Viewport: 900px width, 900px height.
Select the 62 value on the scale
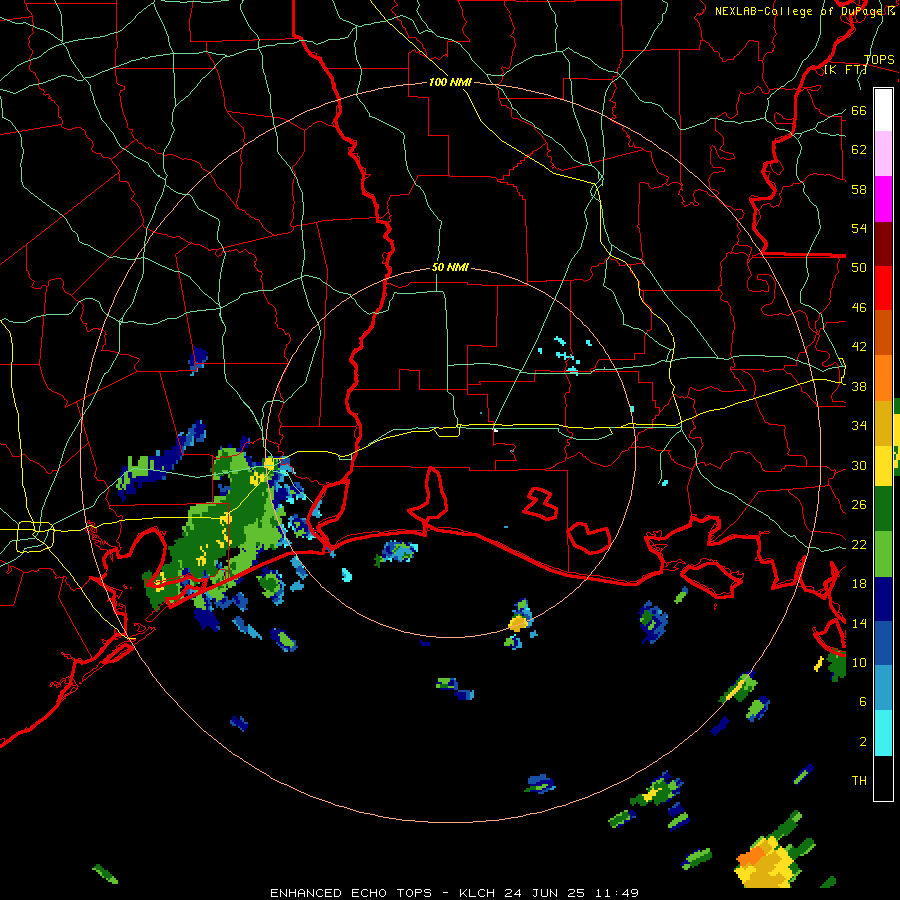coord(859,150)
